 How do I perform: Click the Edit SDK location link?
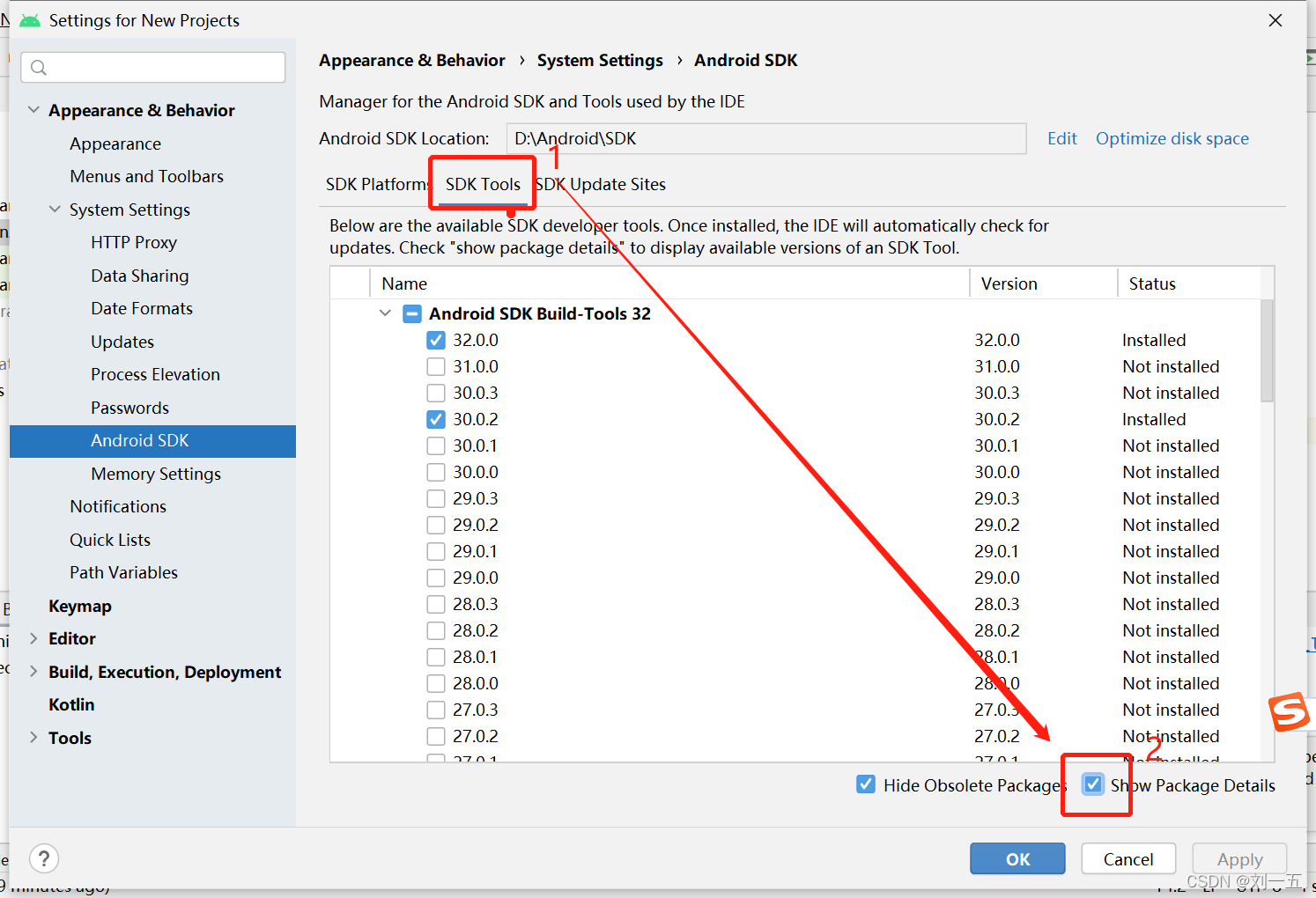pos(1062,138)
